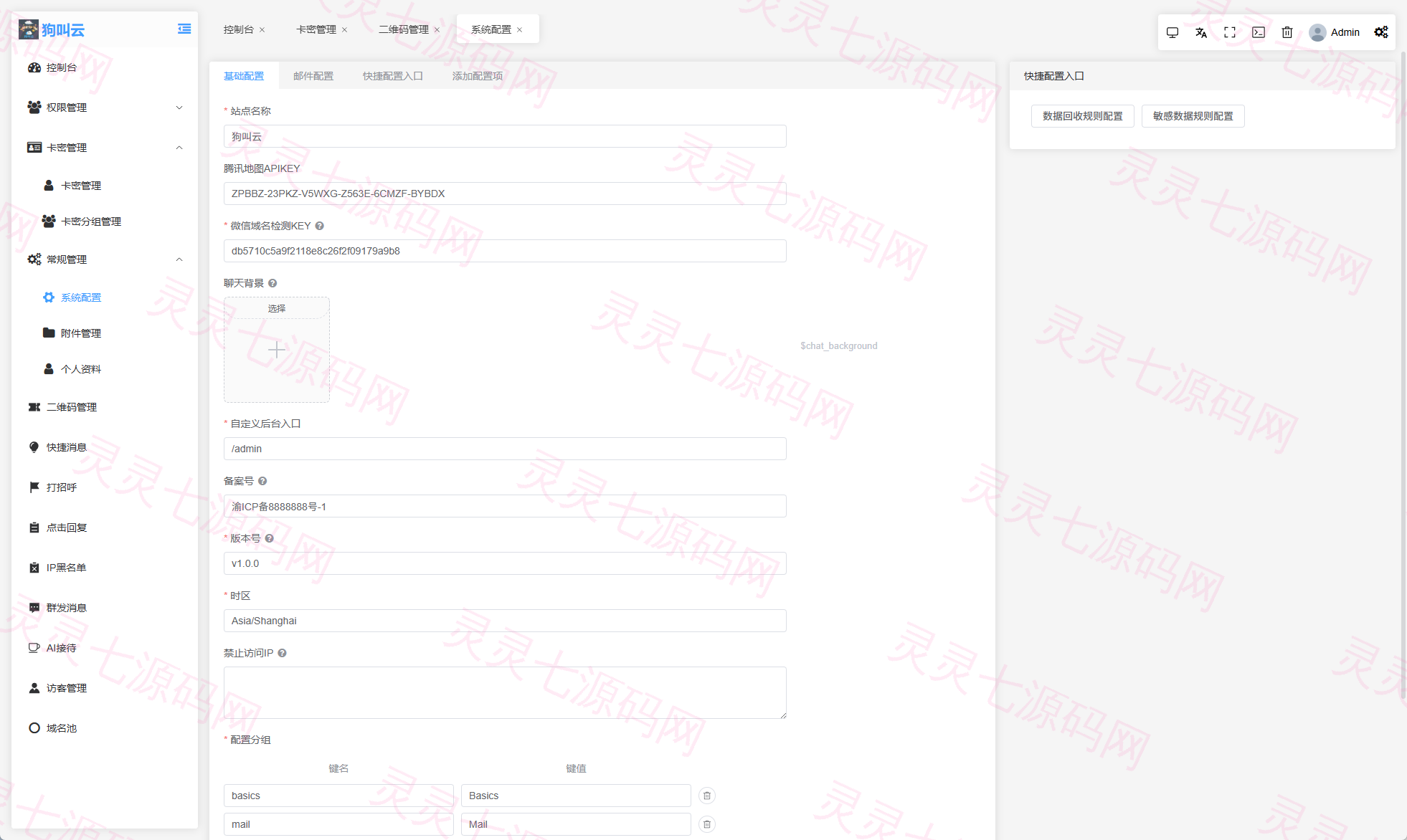Go to the 控制台 page tab
This screenshot has width=1407, height=840.
239,29
